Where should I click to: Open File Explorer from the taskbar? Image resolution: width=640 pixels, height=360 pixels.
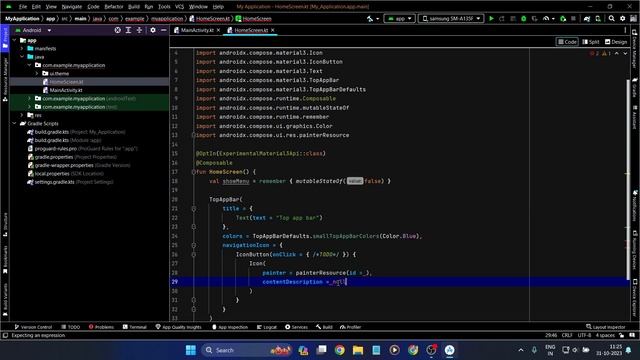click(x=358, y=350)
